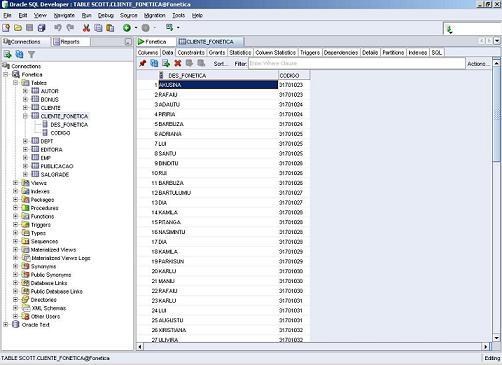The width and height of the screenshot is (502, 365).
Task: Collapse the CLIENTE_FONETICA table node
Action: pyautogui.click(x=25, y=116)
